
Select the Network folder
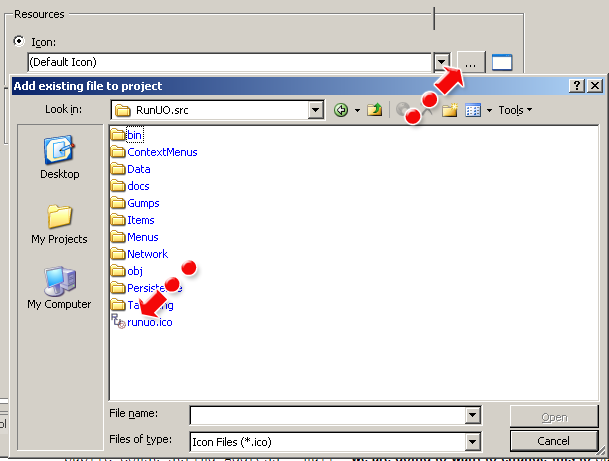coord(147,254)
